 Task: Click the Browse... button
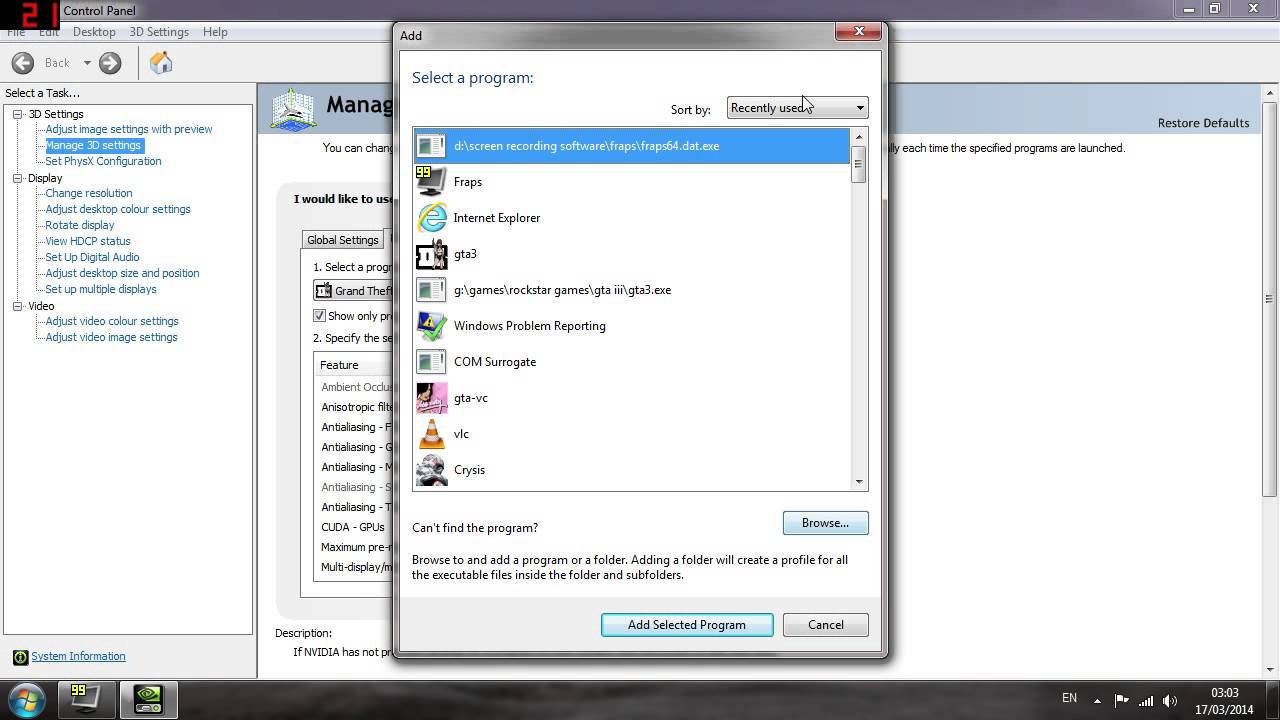point(825,523)
